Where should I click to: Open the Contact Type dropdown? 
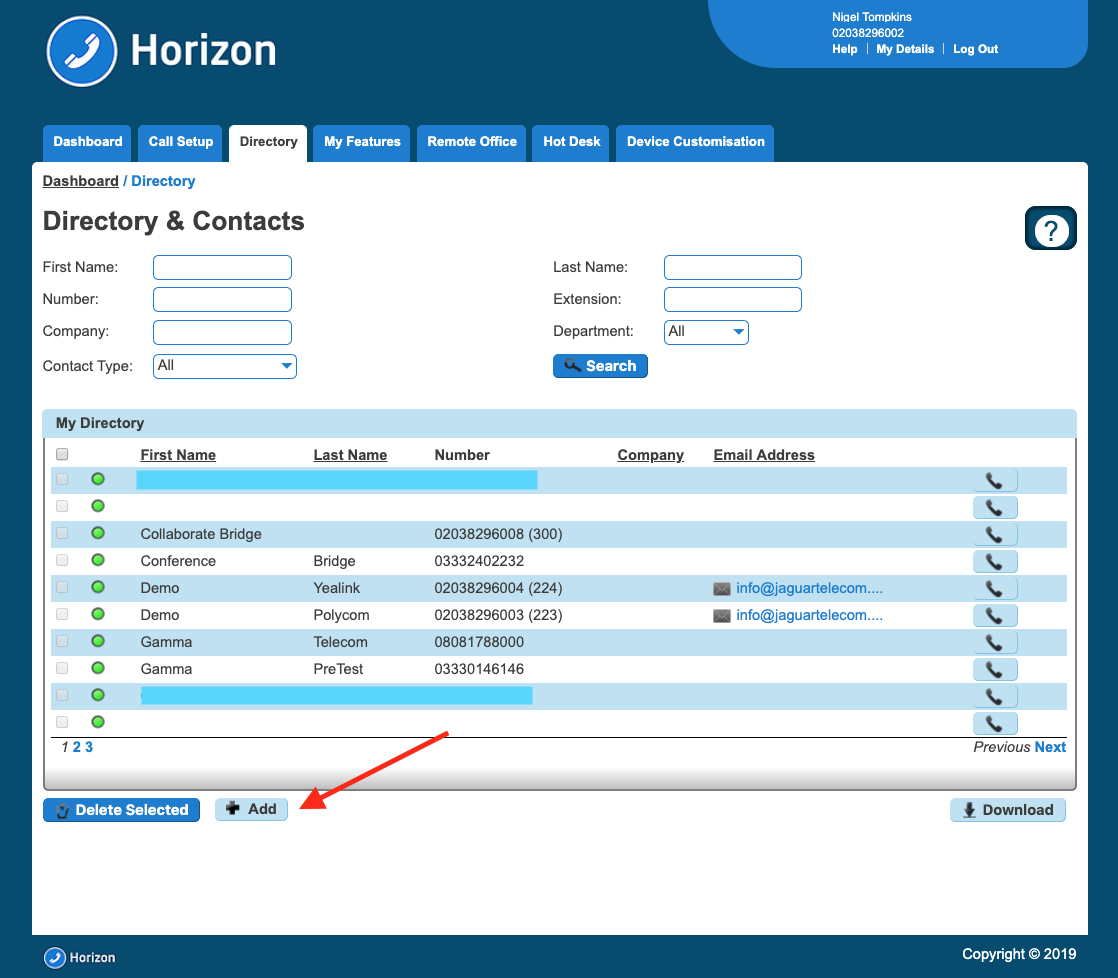(x=224, y=366)
